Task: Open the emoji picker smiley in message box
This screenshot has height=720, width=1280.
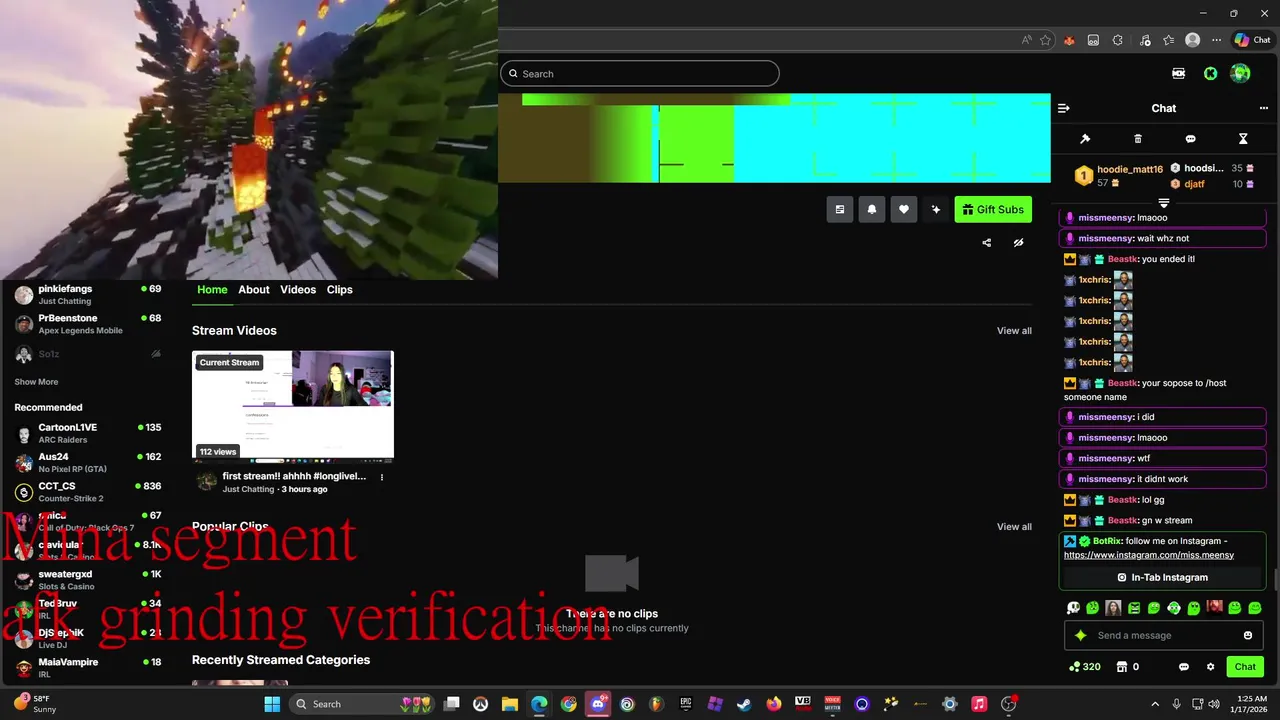Action: click(1247, 635)
